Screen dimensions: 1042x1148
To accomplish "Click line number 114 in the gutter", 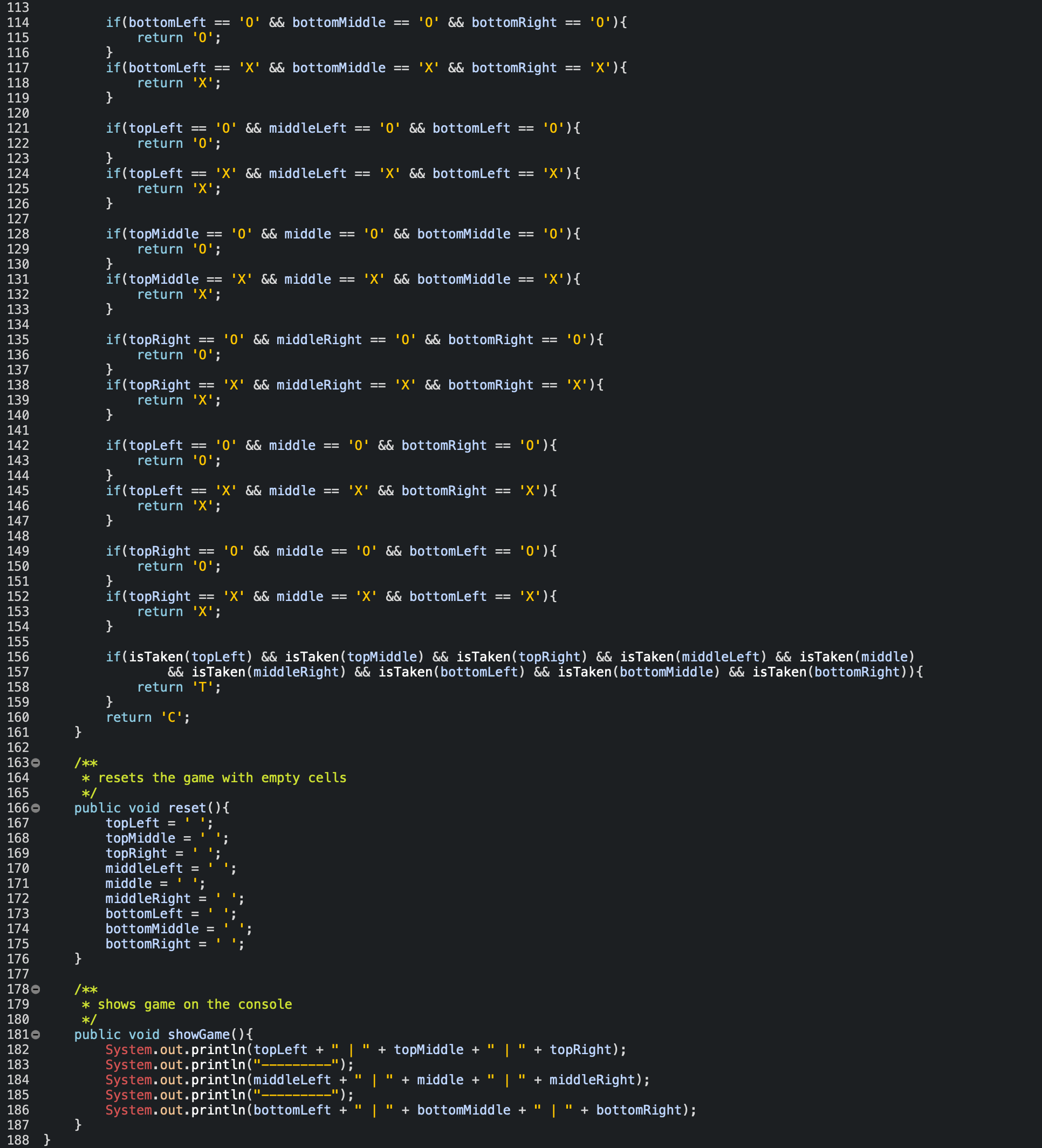I will pyautogui.click(x=18, y=23).
